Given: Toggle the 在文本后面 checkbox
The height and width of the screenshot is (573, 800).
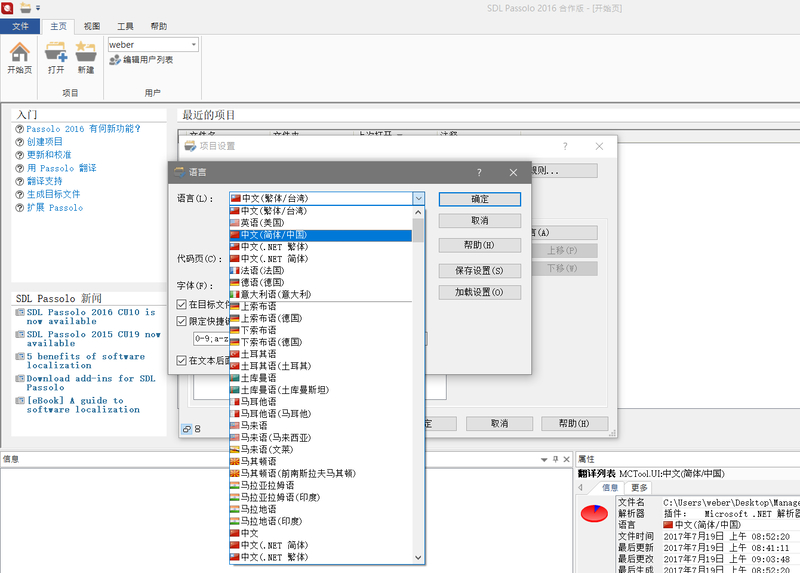Looking at the screenshot, I should 181,360.
